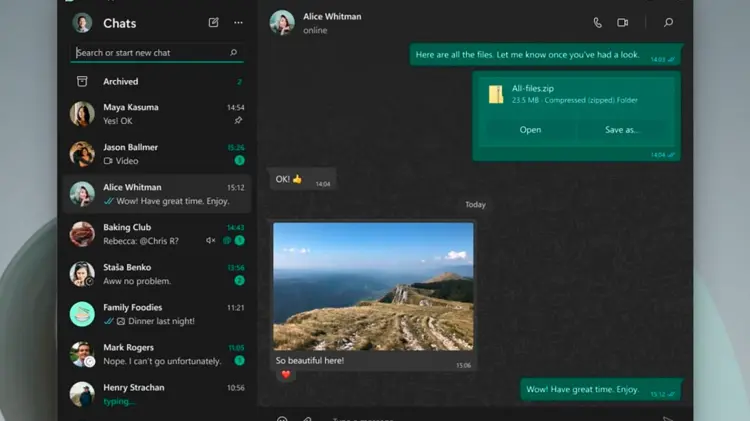The image size is (750, 421).
Task: Click the search magnifier in chat list
Action: [234, 52]
